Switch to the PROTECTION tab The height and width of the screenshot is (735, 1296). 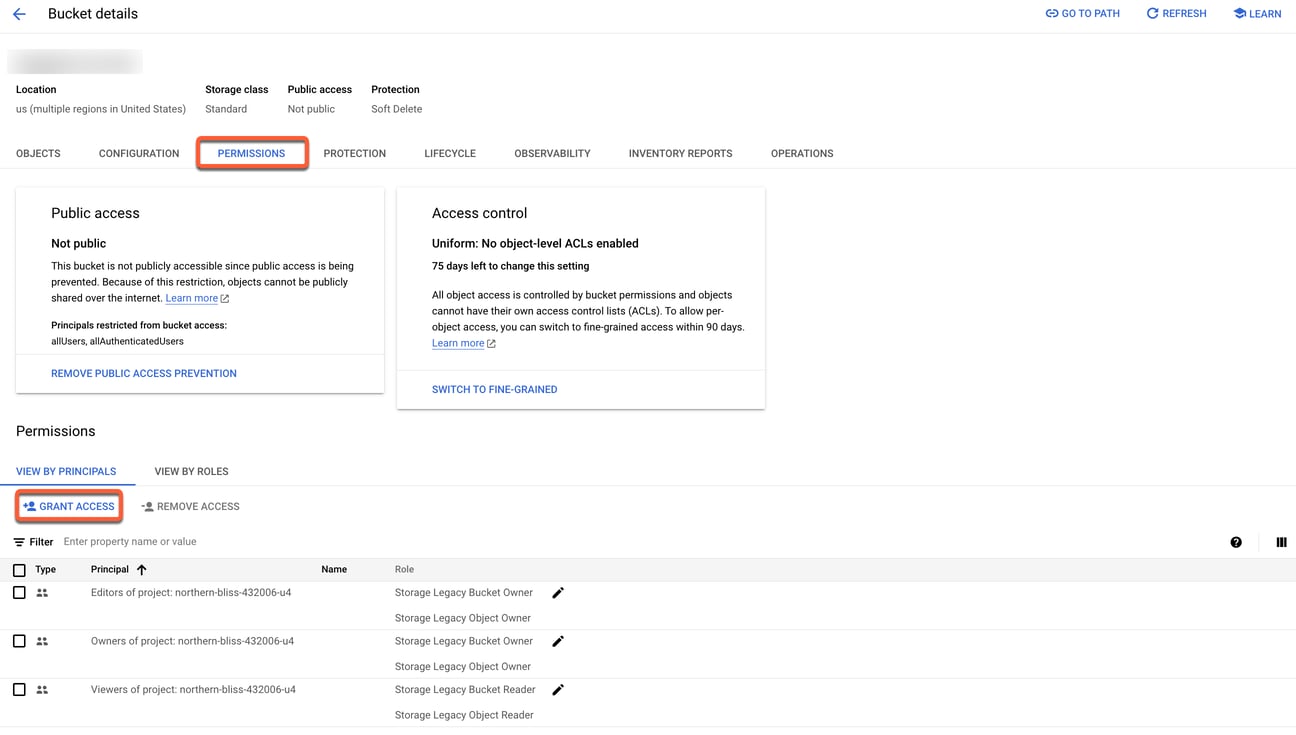[x=354, y=153]
